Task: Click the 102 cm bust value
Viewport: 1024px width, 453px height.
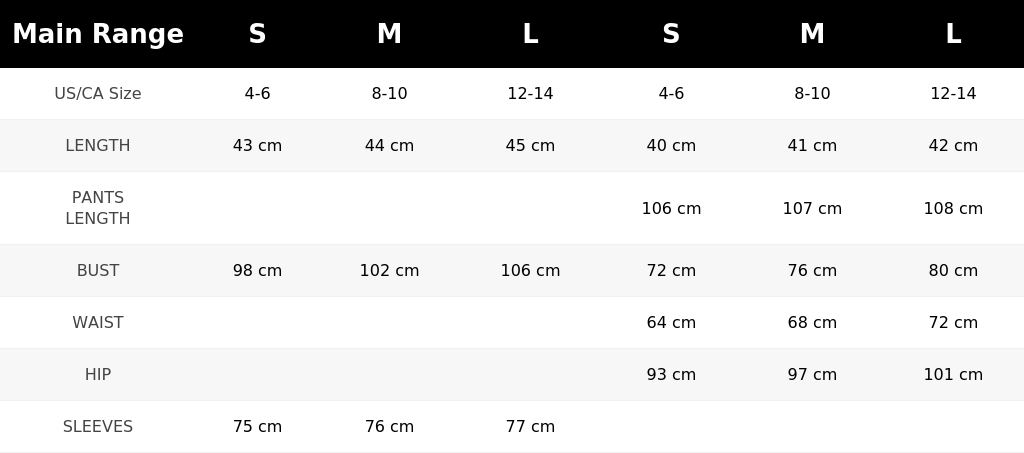Action: point(389,270)
